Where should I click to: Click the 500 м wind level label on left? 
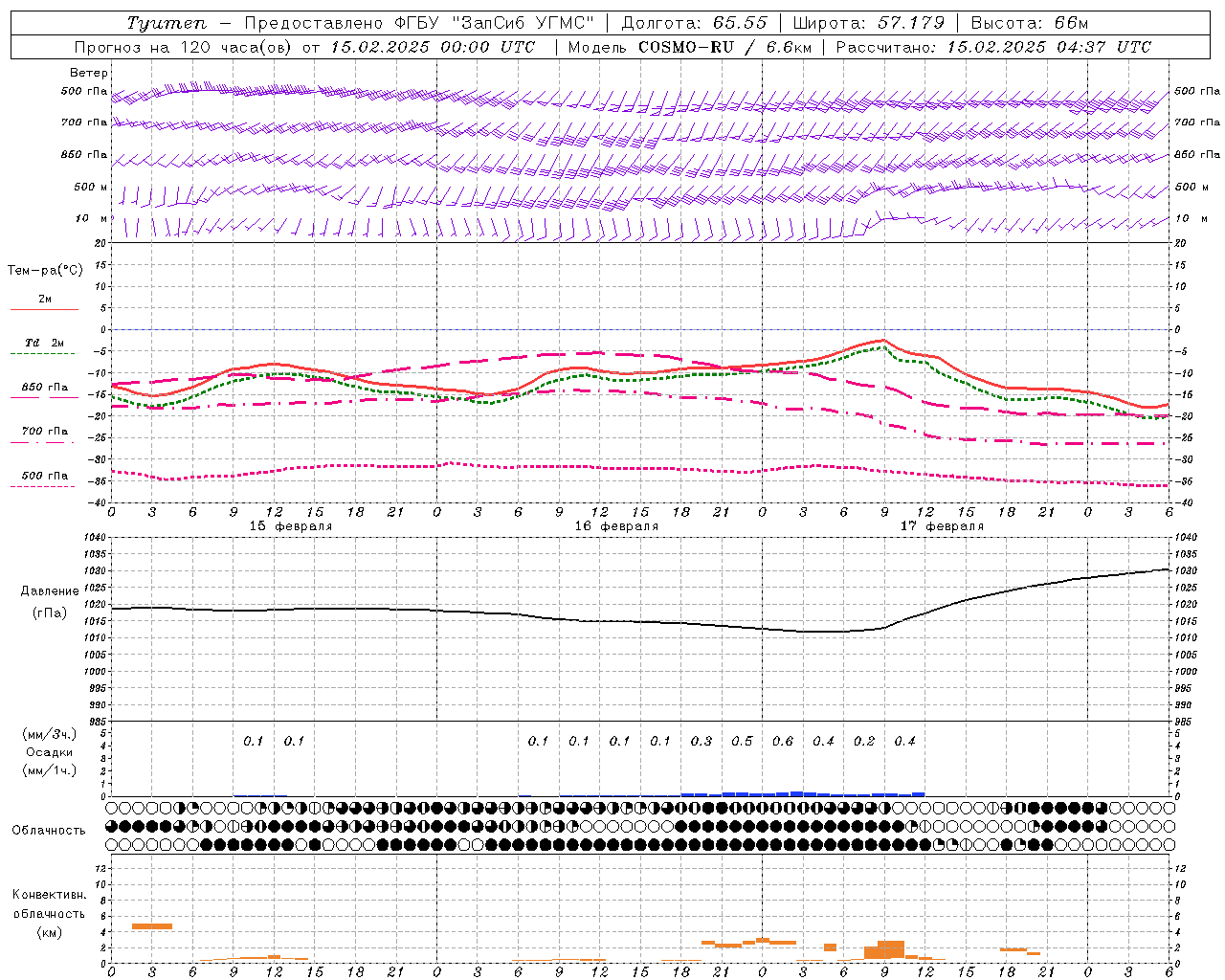pyautogui.click(x=91, y=188)
